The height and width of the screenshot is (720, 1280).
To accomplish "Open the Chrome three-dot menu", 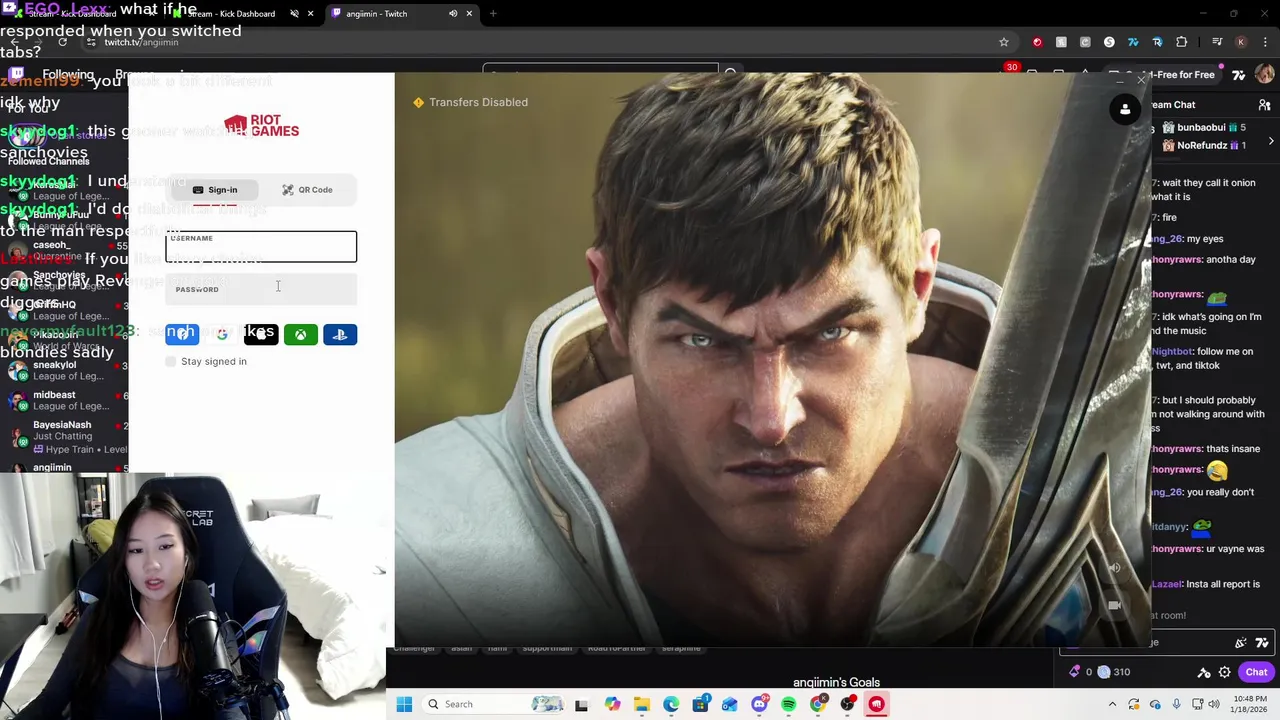I will coord(1265,42).
